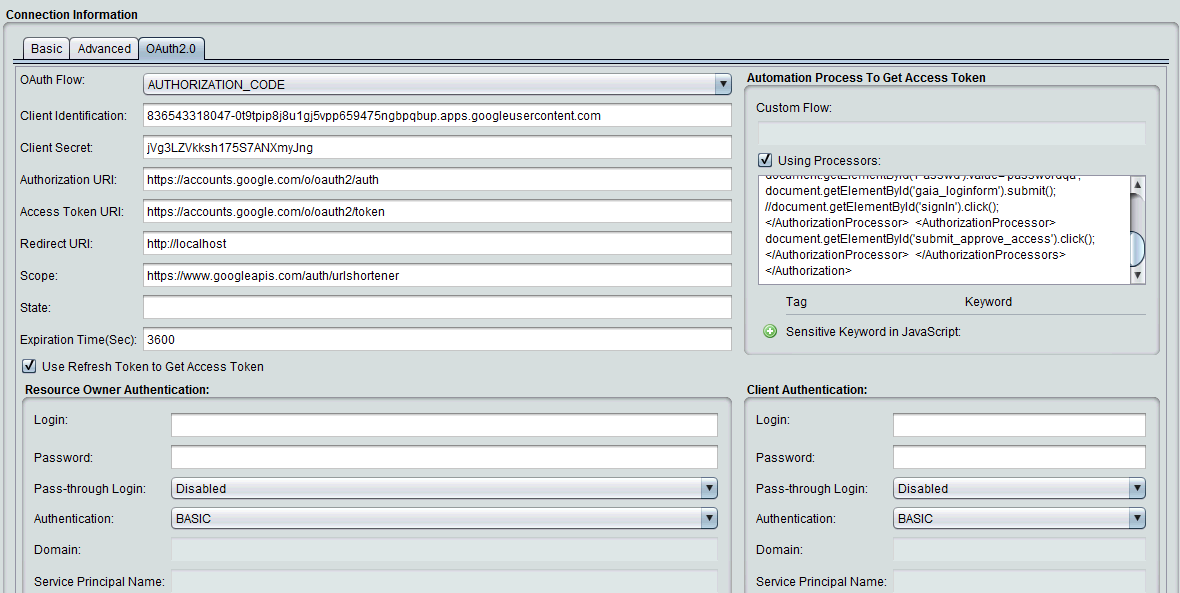
Task: Focus the empty State input field
Action: [437, 307]
